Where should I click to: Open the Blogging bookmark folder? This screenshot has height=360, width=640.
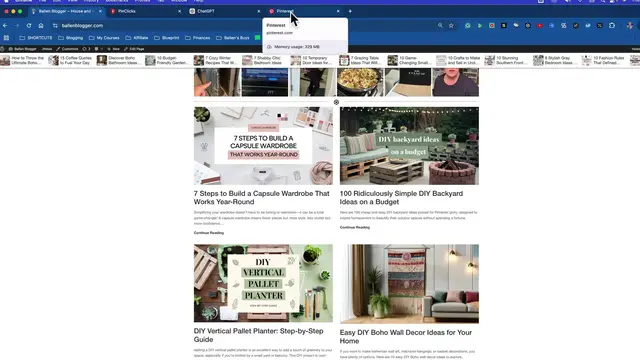[71, 38]
